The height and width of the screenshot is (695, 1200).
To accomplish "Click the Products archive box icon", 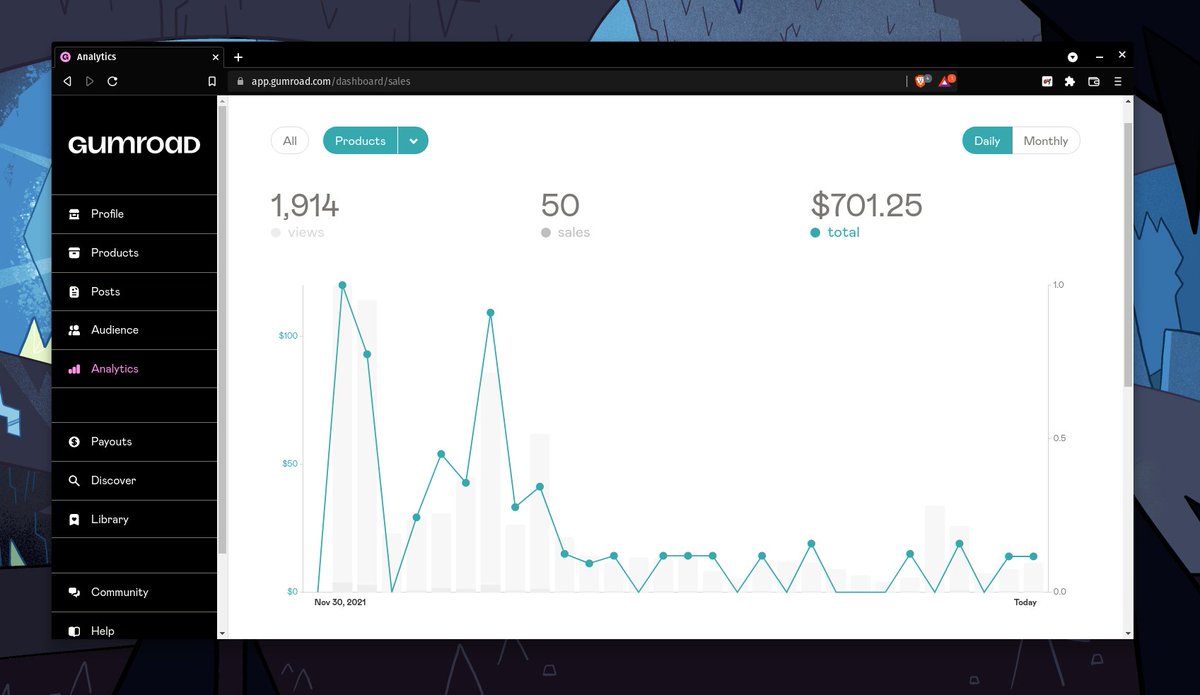I will 74,253.
